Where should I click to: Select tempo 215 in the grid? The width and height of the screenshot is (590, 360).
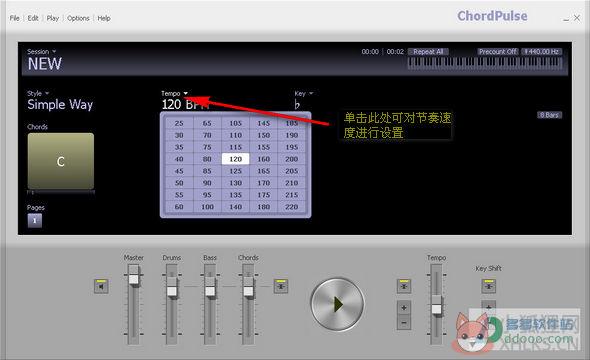(292, 195)
